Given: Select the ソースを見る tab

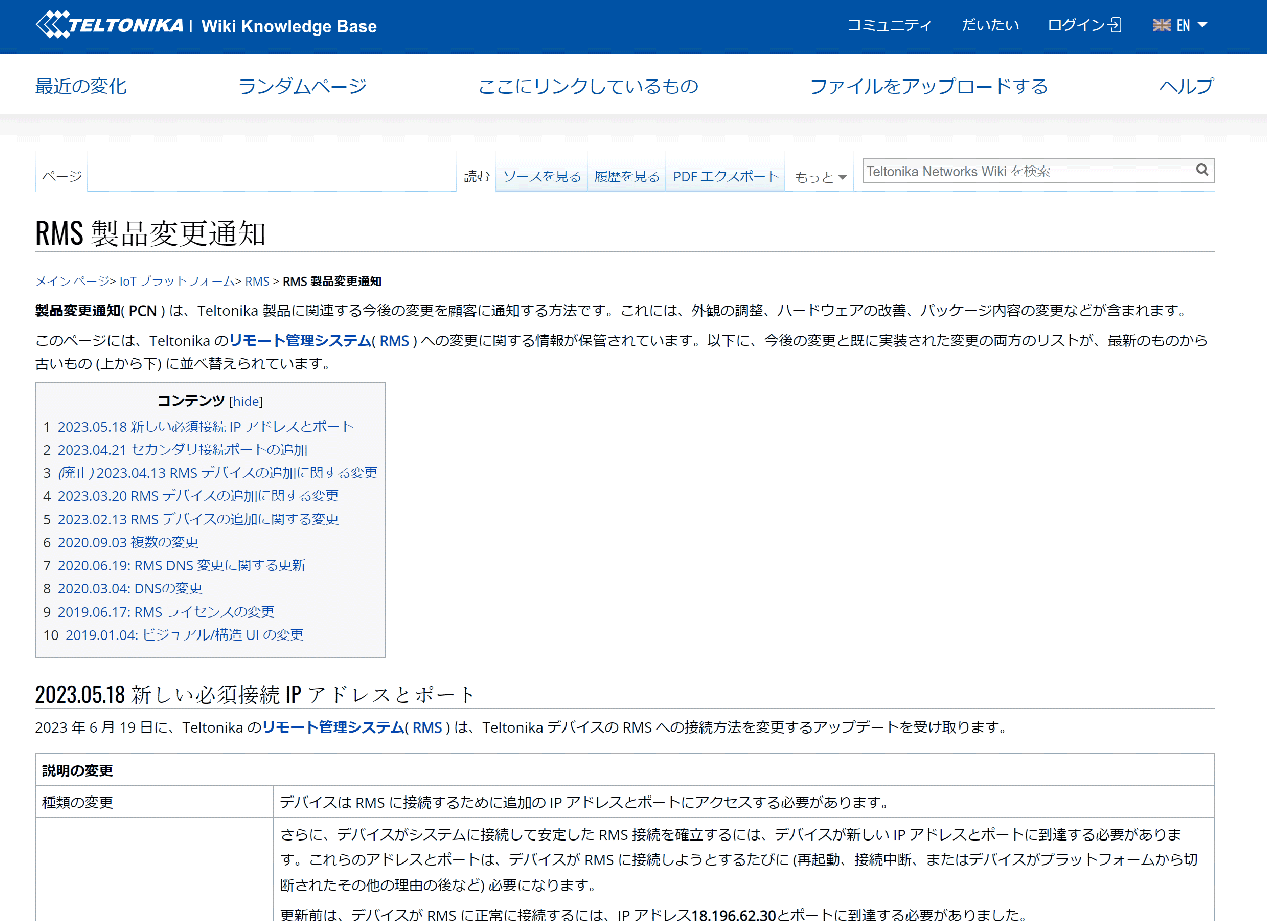Looking at the screenshot, I should point(541,176).
